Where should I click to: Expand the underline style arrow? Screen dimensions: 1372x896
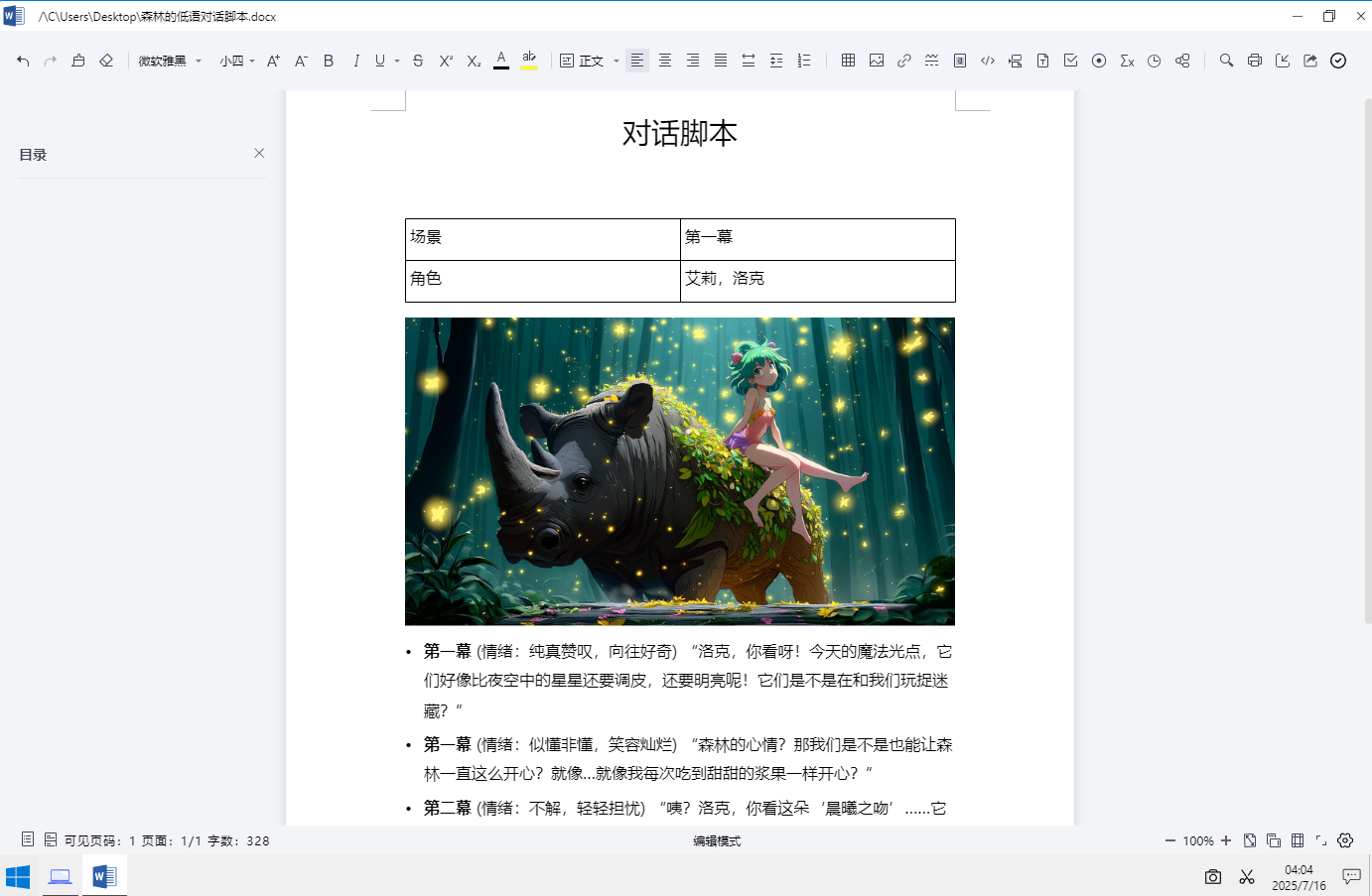(x=397, y=61)
